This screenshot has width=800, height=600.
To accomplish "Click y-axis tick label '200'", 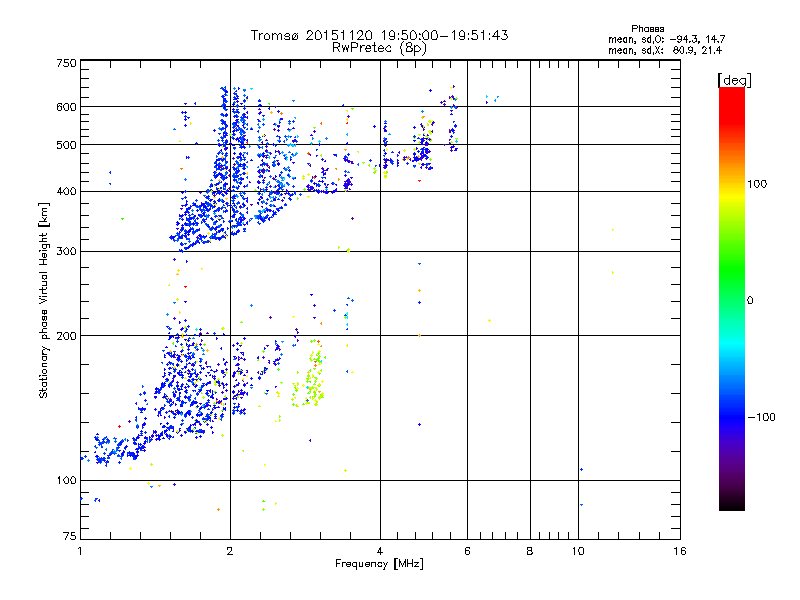I will point(66,336).
